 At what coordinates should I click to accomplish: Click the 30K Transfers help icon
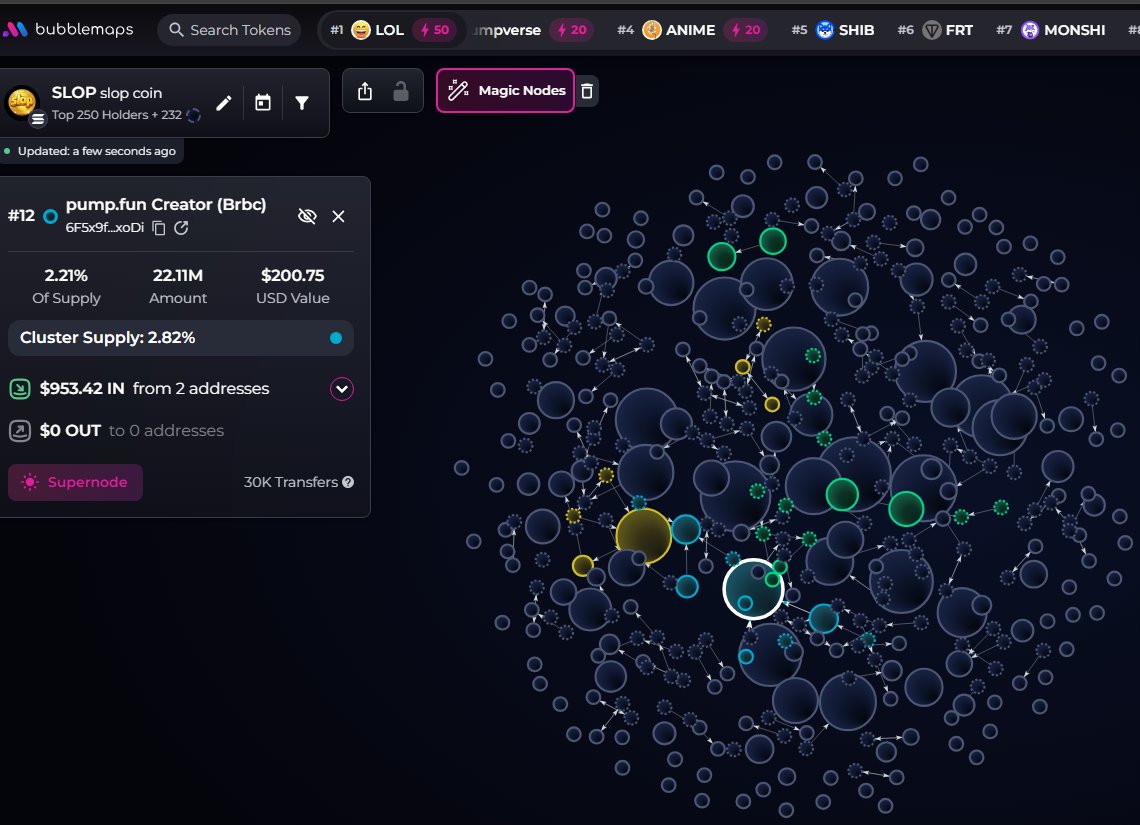[x=348, y=482]
